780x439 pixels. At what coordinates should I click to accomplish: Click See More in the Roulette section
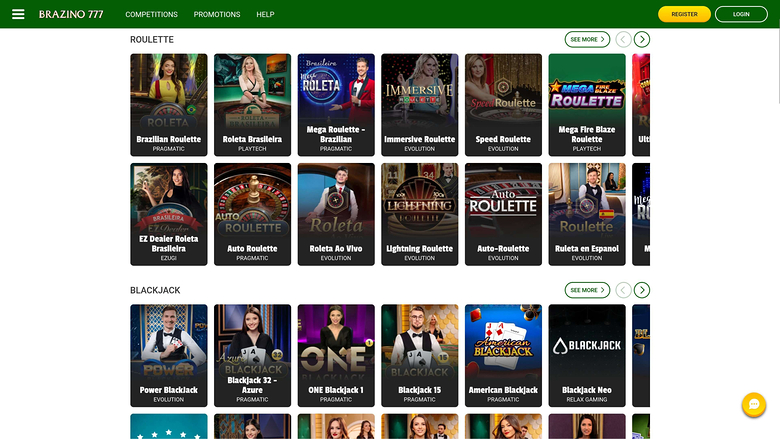pos(587,39)
